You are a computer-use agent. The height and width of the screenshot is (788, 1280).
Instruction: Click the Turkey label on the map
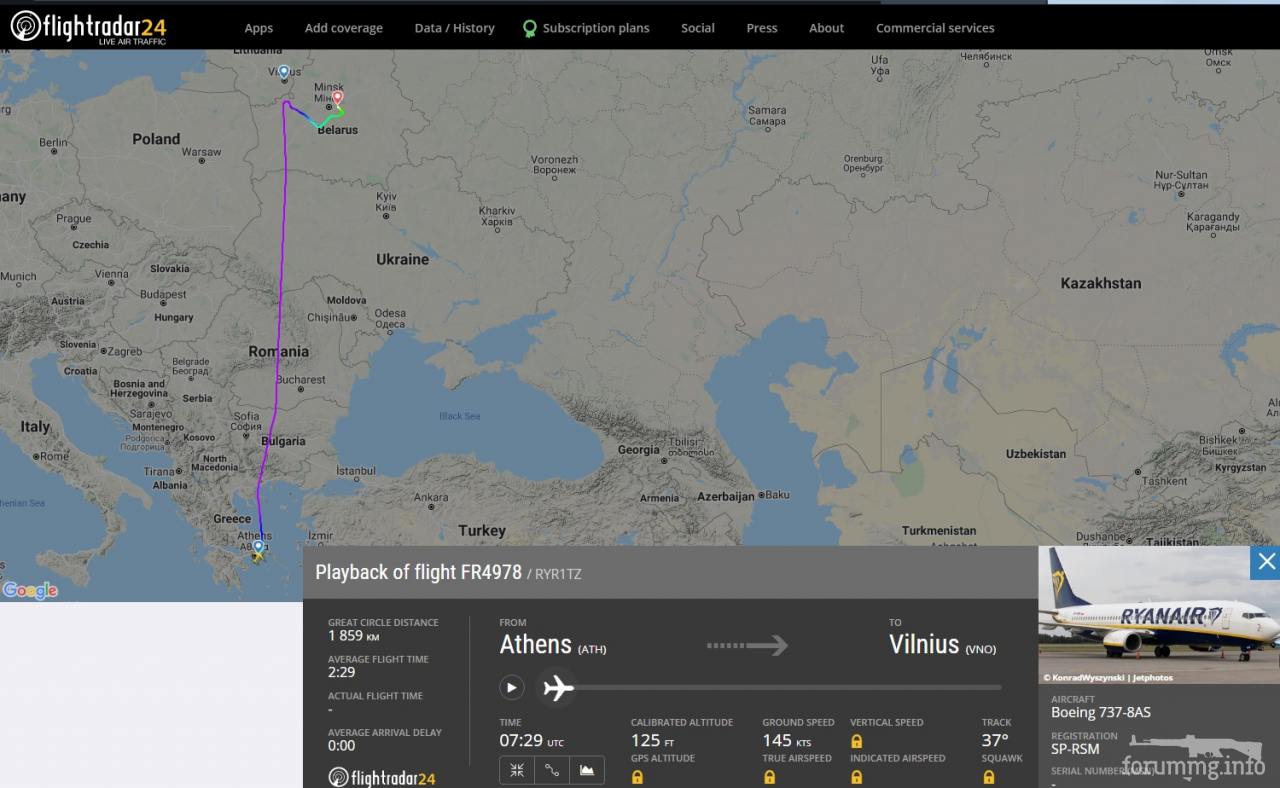click(482, 531)
